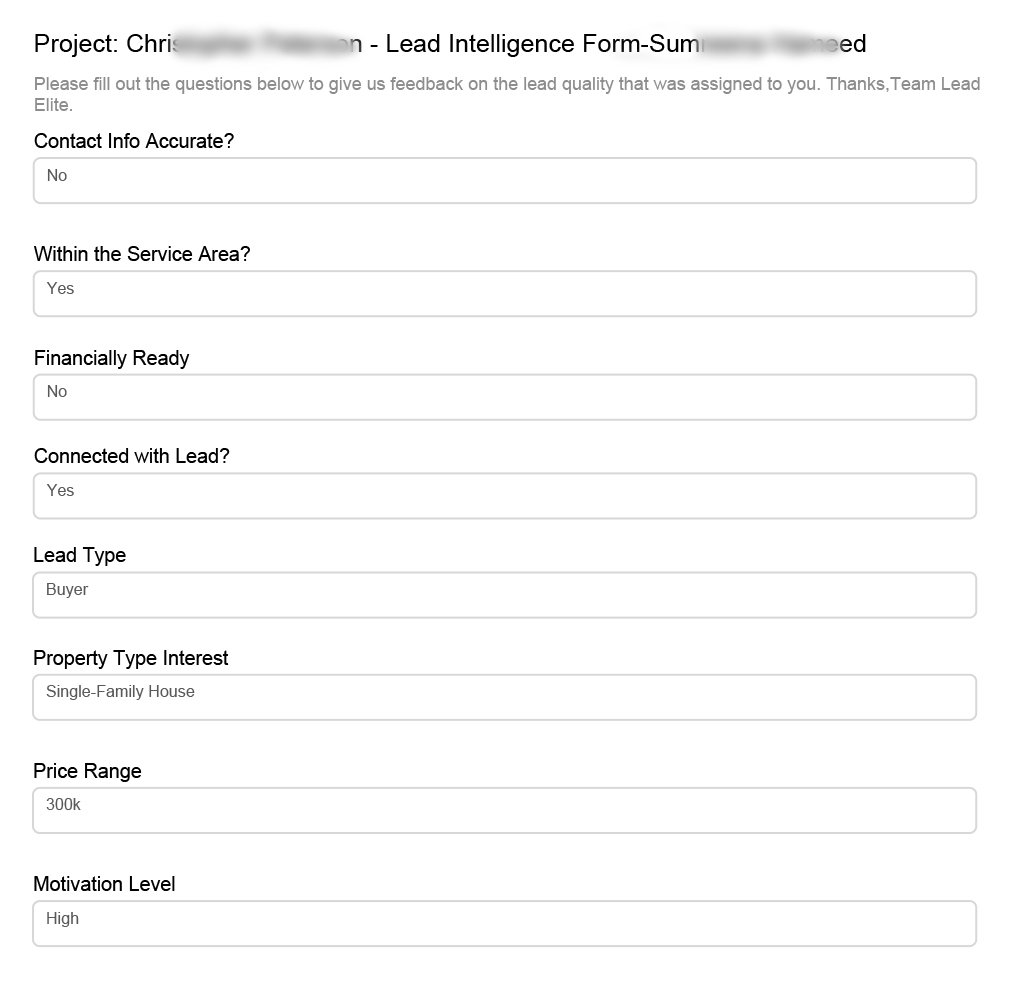This screenshot has width=1024, height=990.
Task: Click the Property Type Interest field
Action: pyautogui.click(x=504, y=697)
